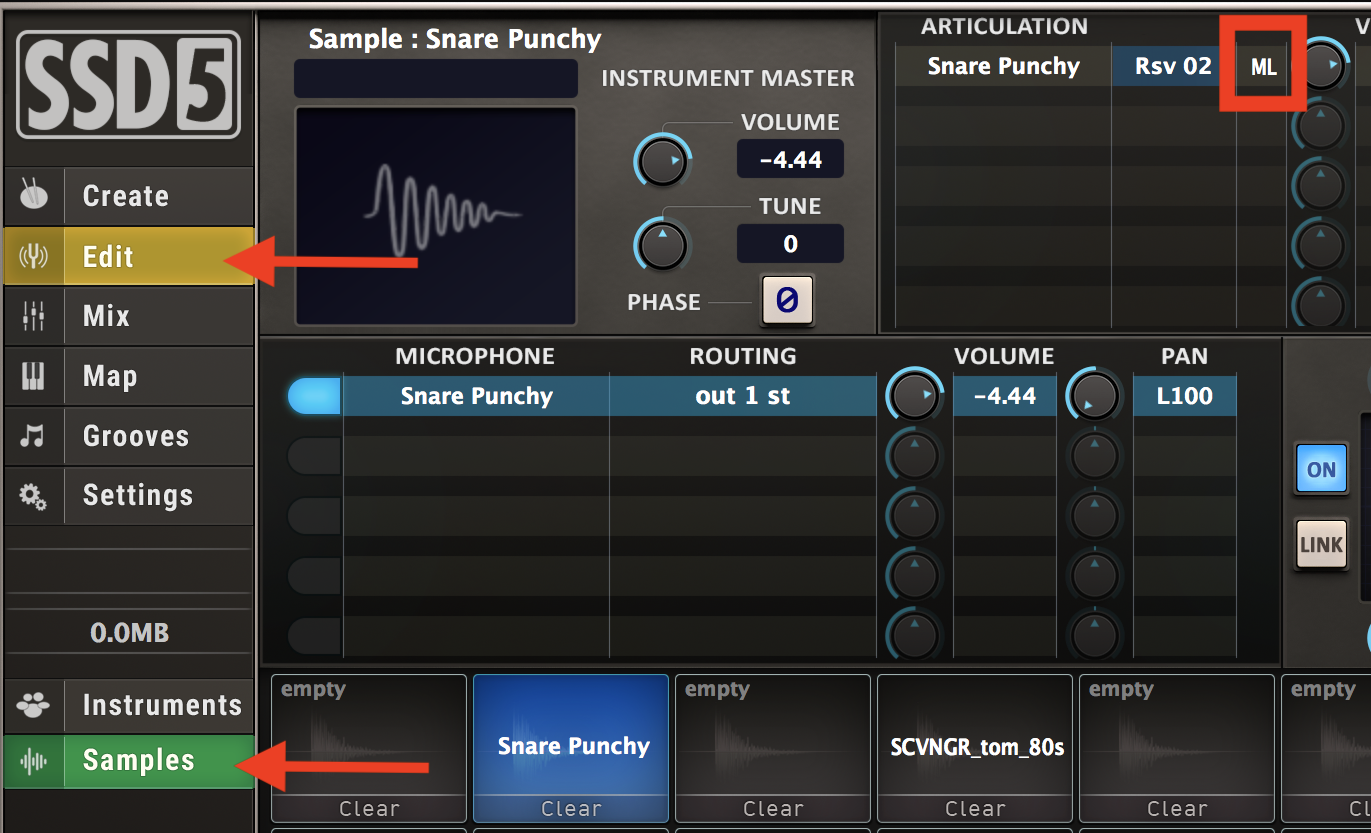Clear the first empty sample slot
1371x833 pixels.
[369, 808]
